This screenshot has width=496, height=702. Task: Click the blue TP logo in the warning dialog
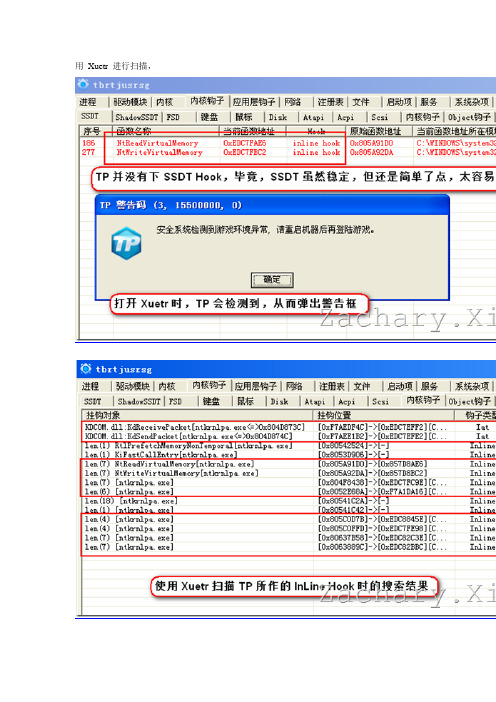(x=126, y=243)
